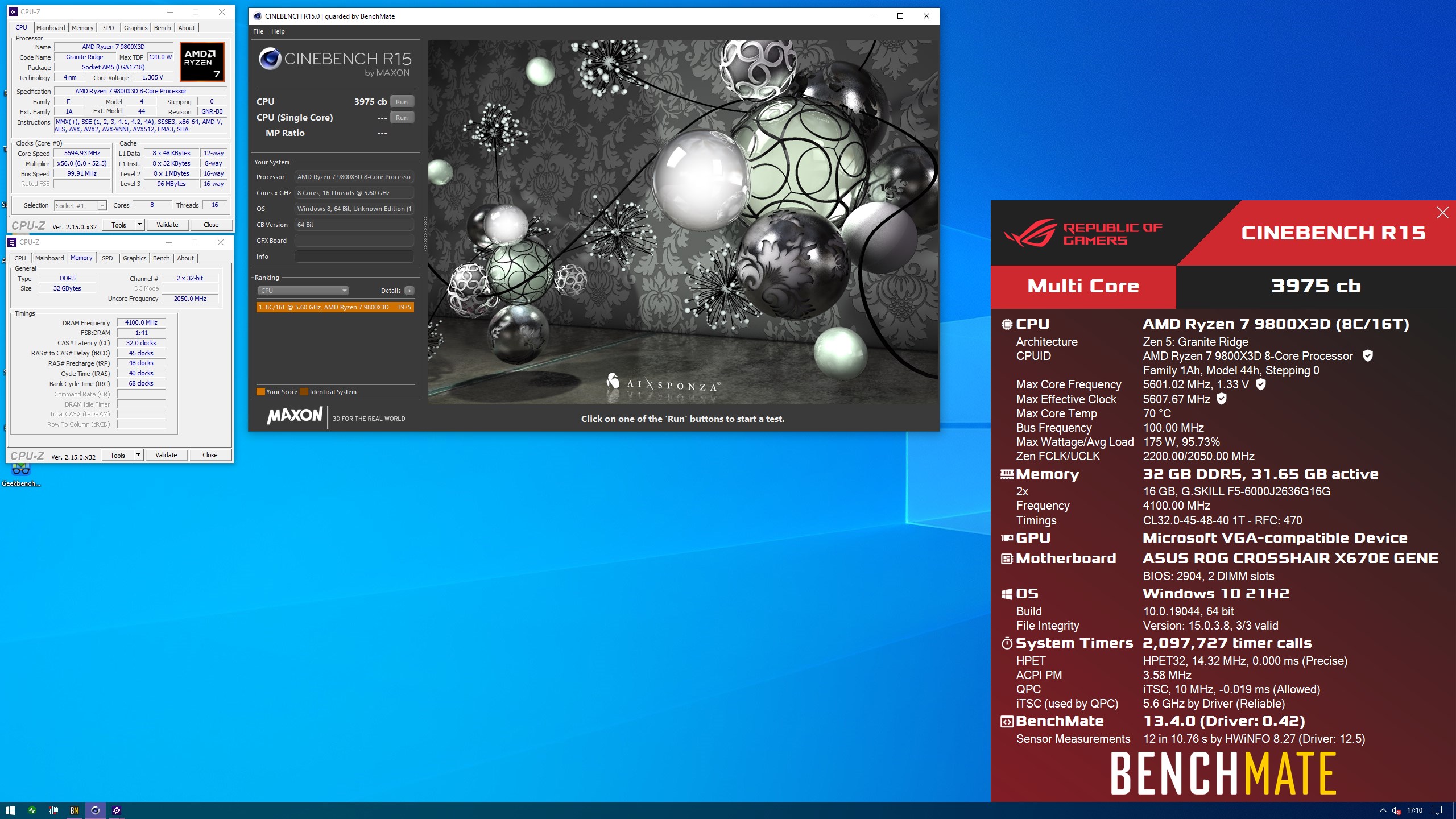Viewport: 1456px width, 819px height.
Task: Click the Uncore Frequency 2050.0 MHz value
Action: pyautogui.click(x=190, y=299)
